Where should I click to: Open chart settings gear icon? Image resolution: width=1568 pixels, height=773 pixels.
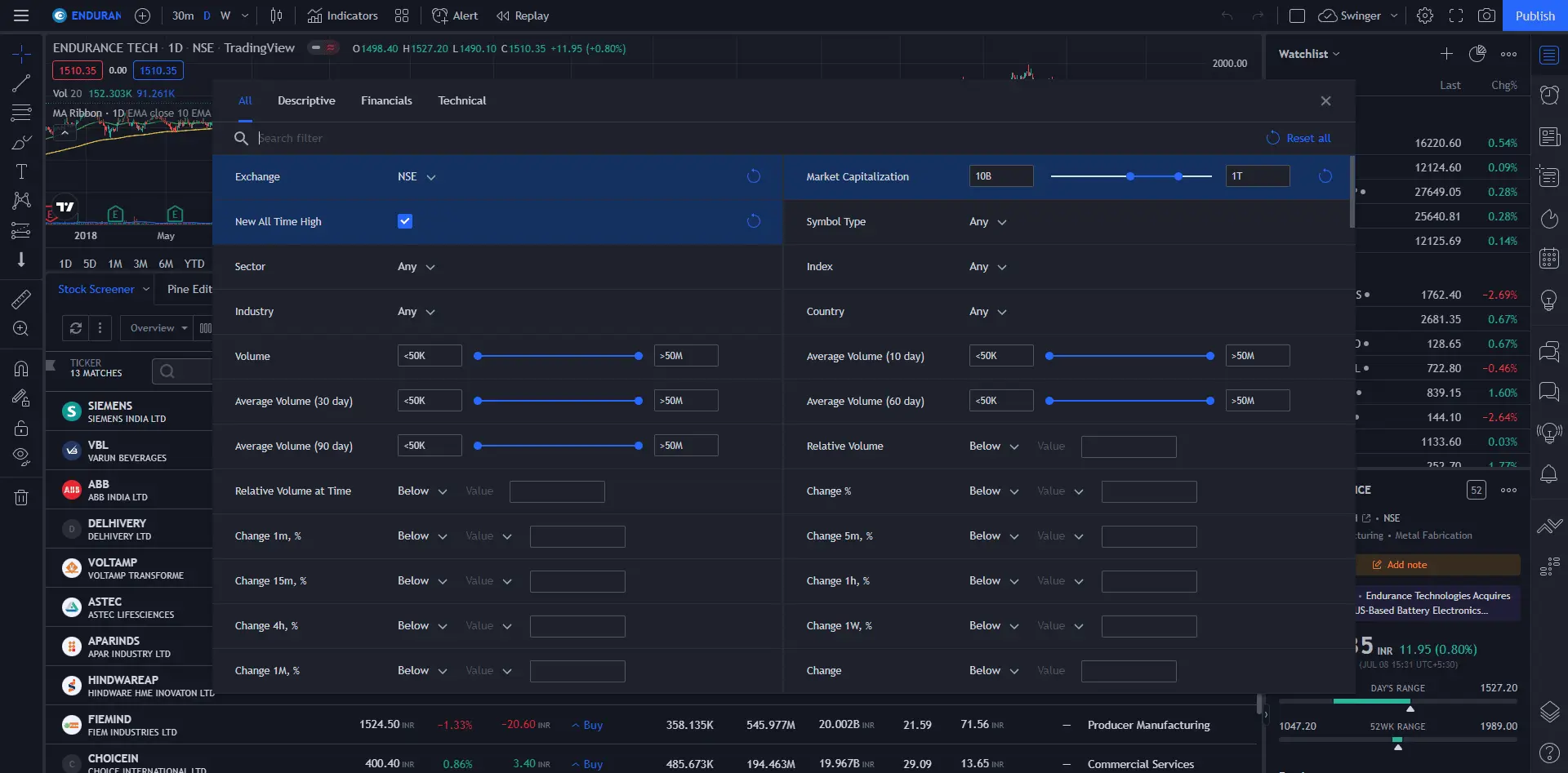1425,16
